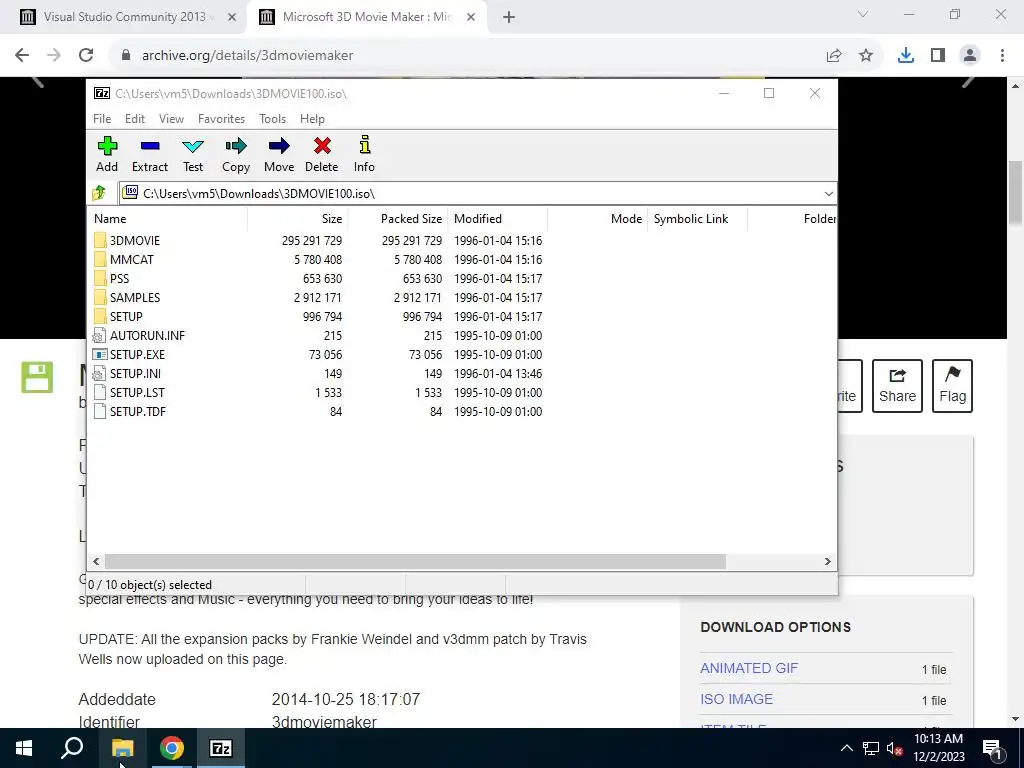Bookmark this page with the star icon

(x=866, y=56)
